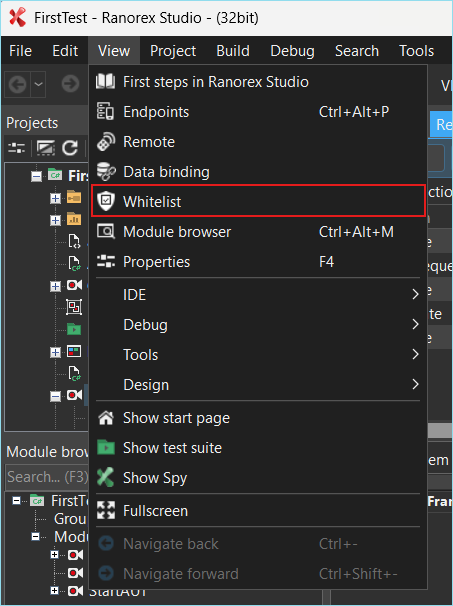
Task: Expand the Design submenu
Action: tap(258, 385)
